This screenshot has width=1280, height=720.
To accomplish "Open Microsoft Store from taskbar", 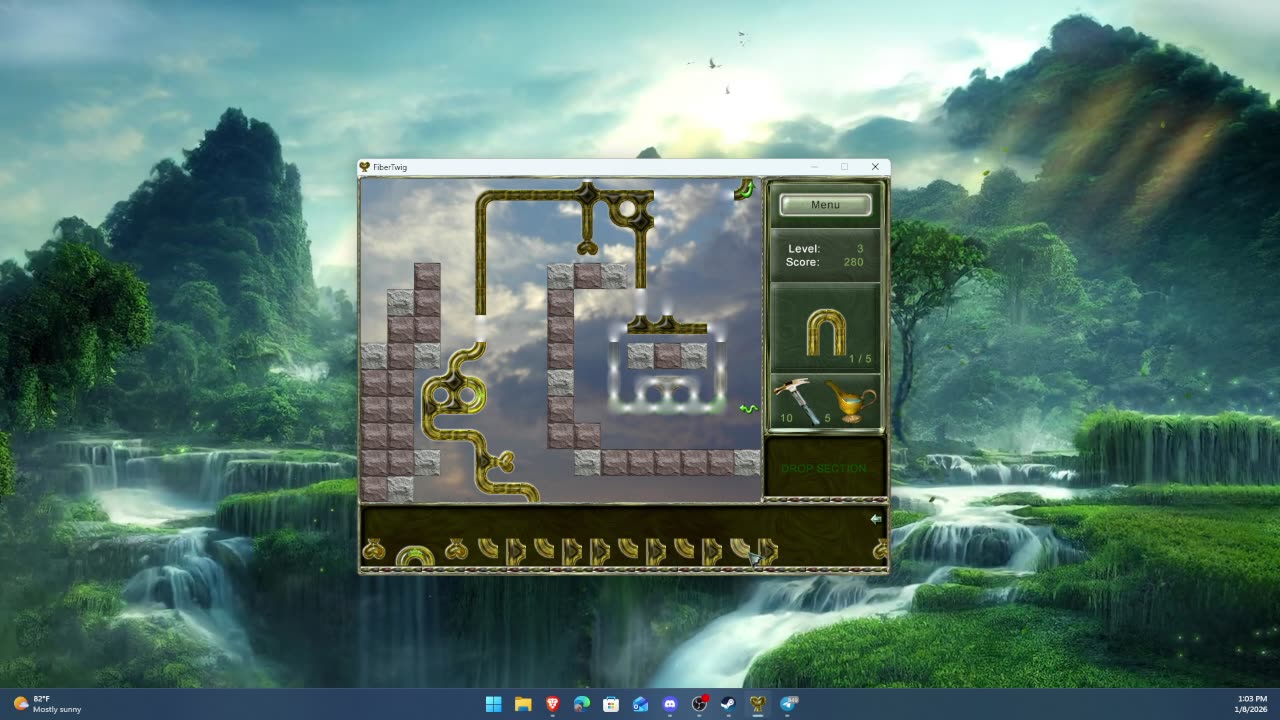I will point(611,704).
